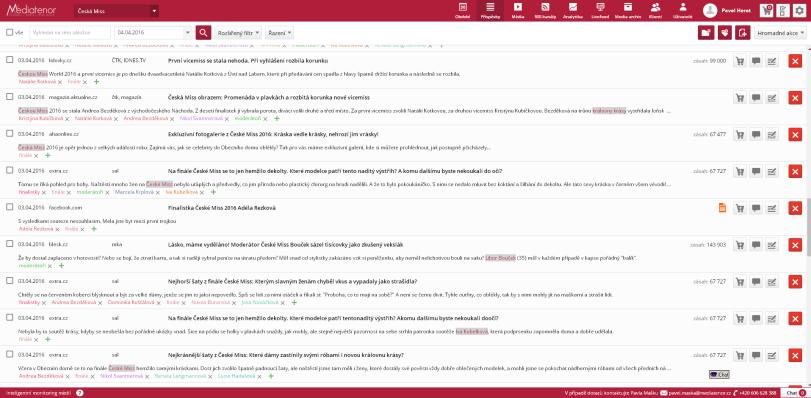The height and width of the screenshot is (398, 811).
Task: Open the Média tab
Action: click(x=518, y=10)
